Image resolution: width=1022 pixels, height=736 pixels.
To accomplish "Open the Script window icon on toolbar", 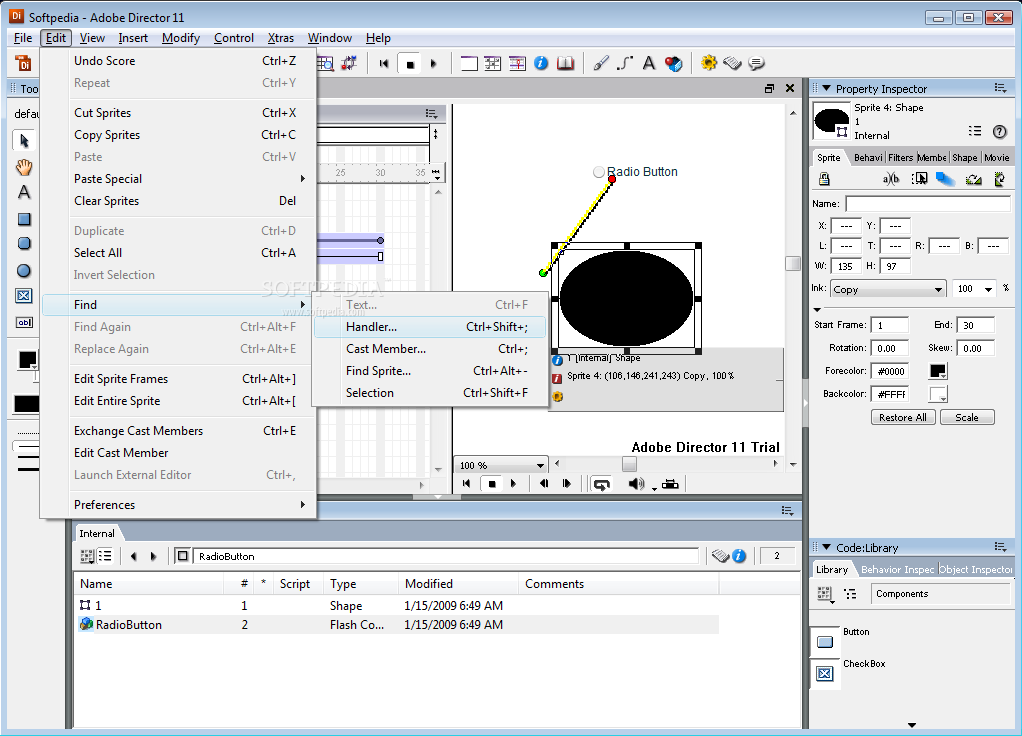I will 733,63.
